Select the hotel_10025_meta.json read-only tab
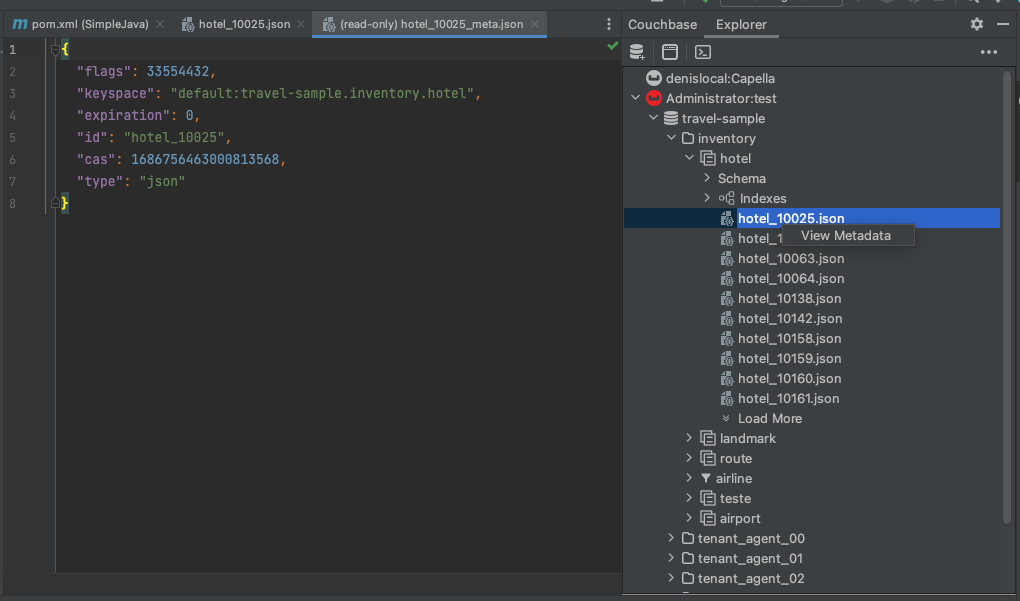The width and height of the screenshot is (1020, 601). [431, 24]
